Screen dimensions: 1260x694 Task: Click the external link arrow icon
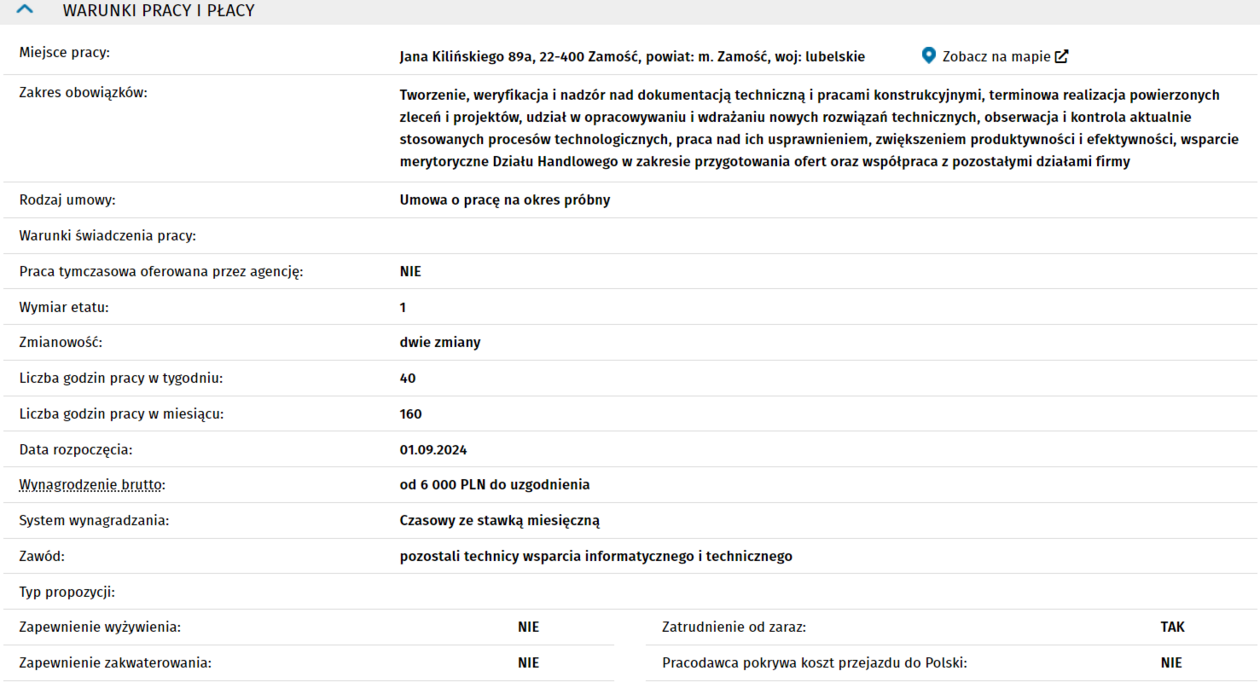coord(1062,57)
